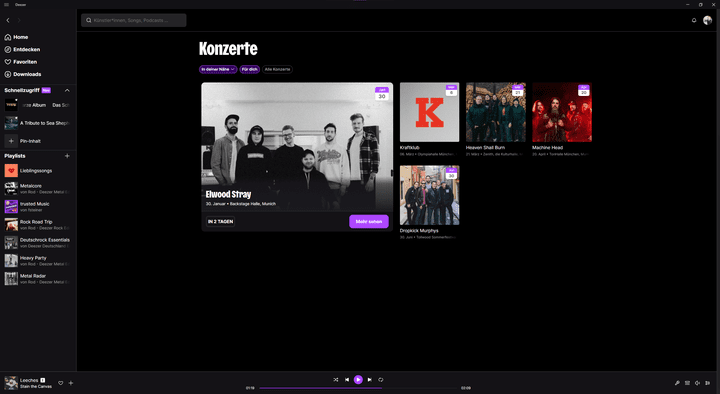The width and height of the screenshot is (720, 394).
Task: Click the Pin-Inhalt plus icon
Action: (11, 141)
